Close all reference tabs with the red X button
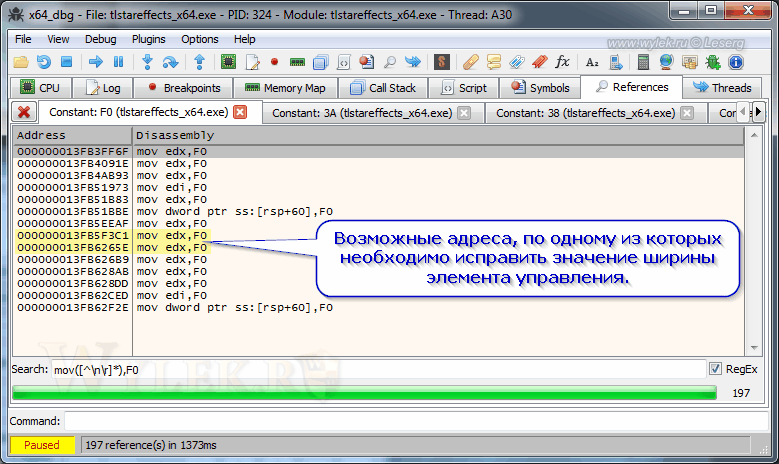The width and height of the screenshot is (779, 464). (x=23, y=112)
